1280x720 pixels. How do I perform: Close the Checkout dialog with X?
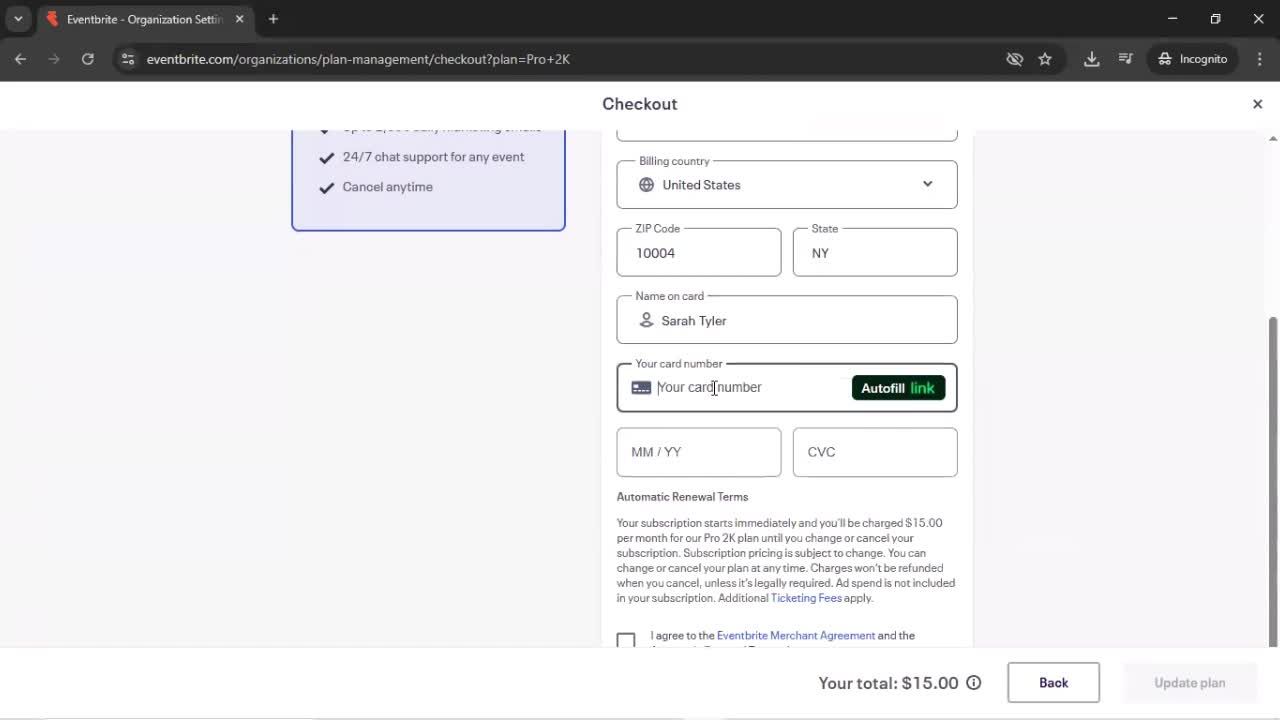(1258, 104)
